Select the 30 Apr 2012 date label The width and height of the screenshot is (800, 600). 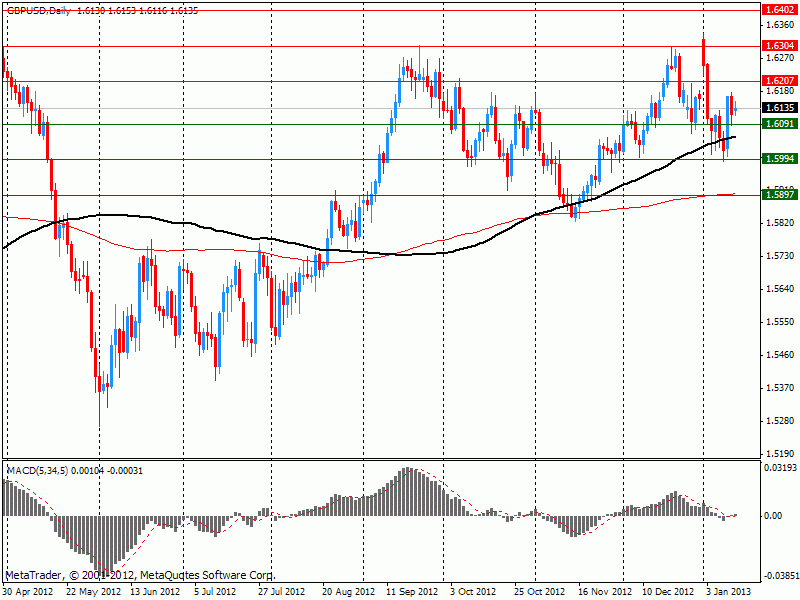29,592
